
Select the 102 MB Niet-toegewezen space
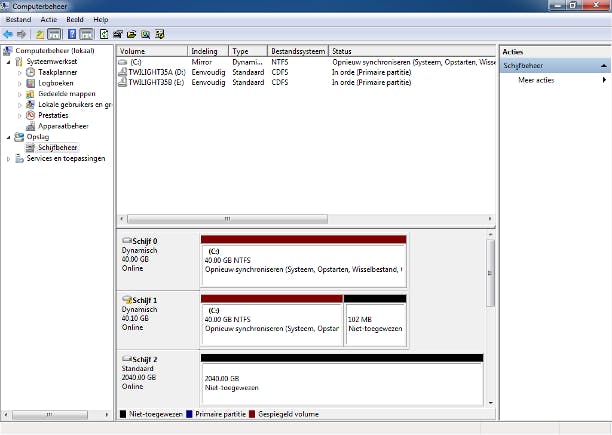[x=375, y=321]
